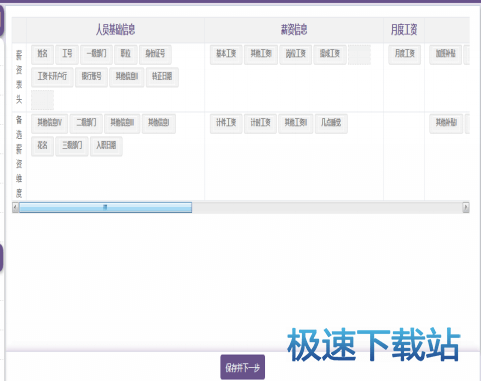The height and width of the screenshot is (382, 481).
Task: Click the 三级部门 candidate tag
Action: [x=72, y=146]
